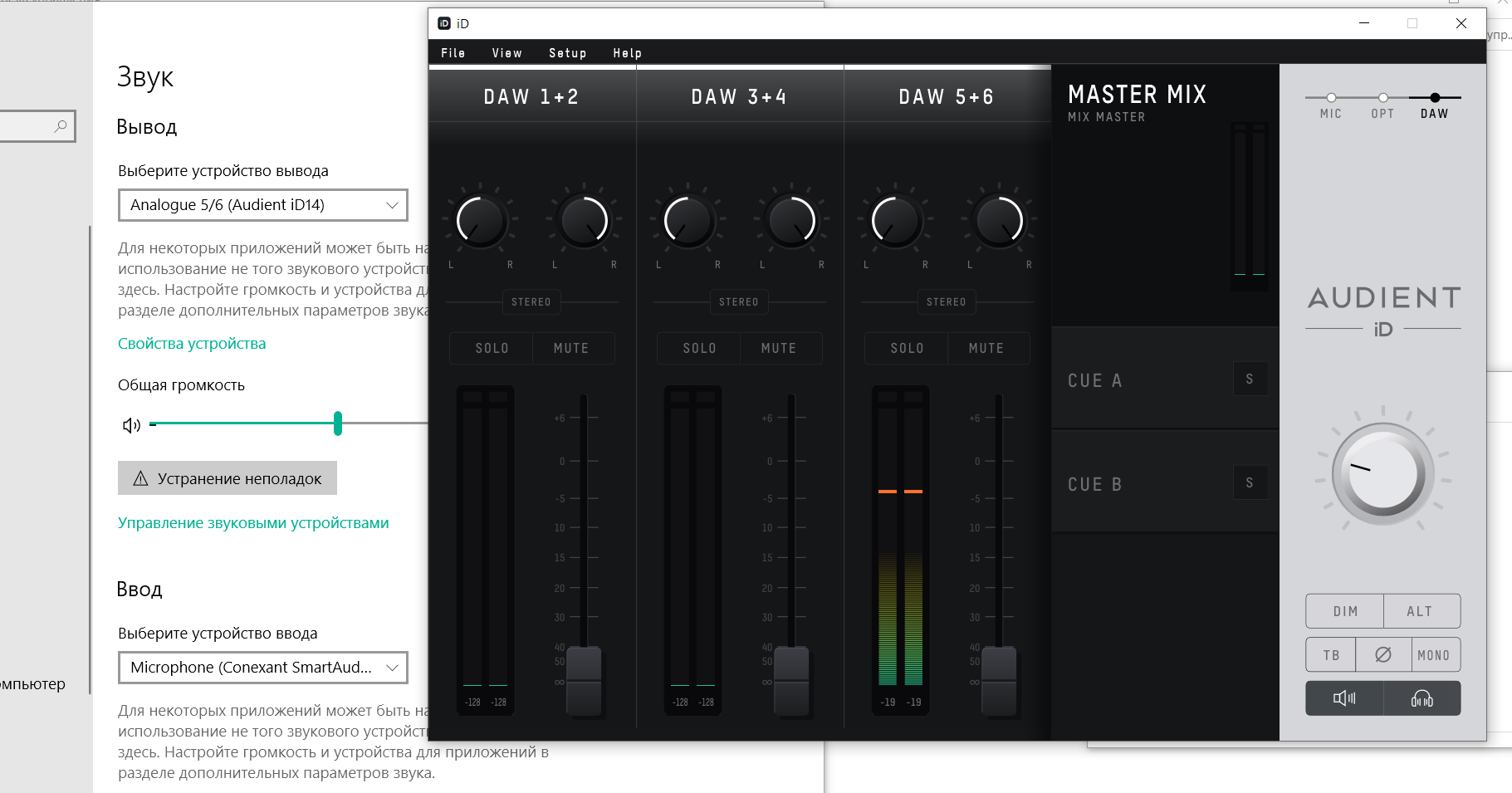
Task: Open Управление звуковыми устройствами link
Action: click(253, 523)
